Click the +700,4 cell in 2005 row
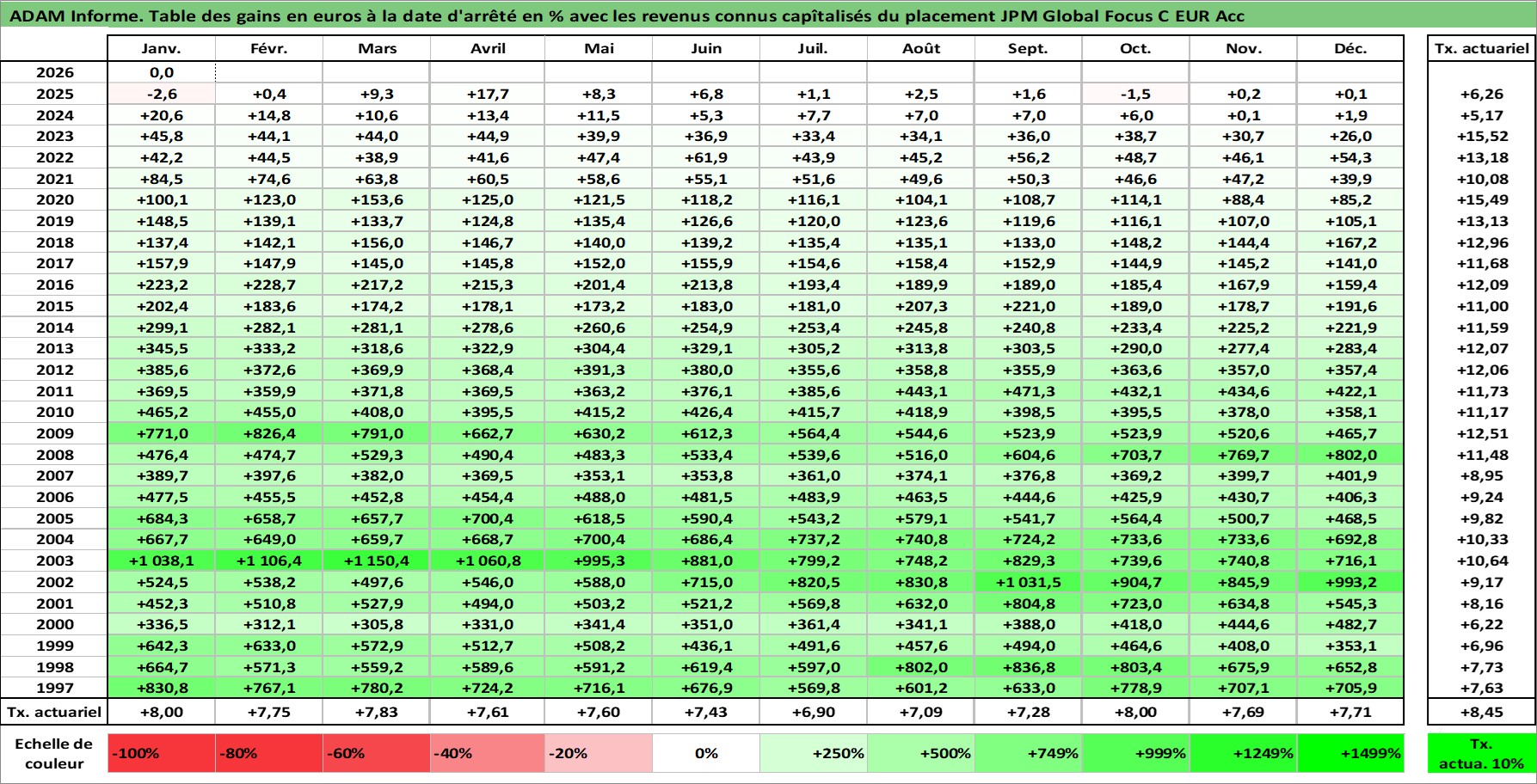 488,518
